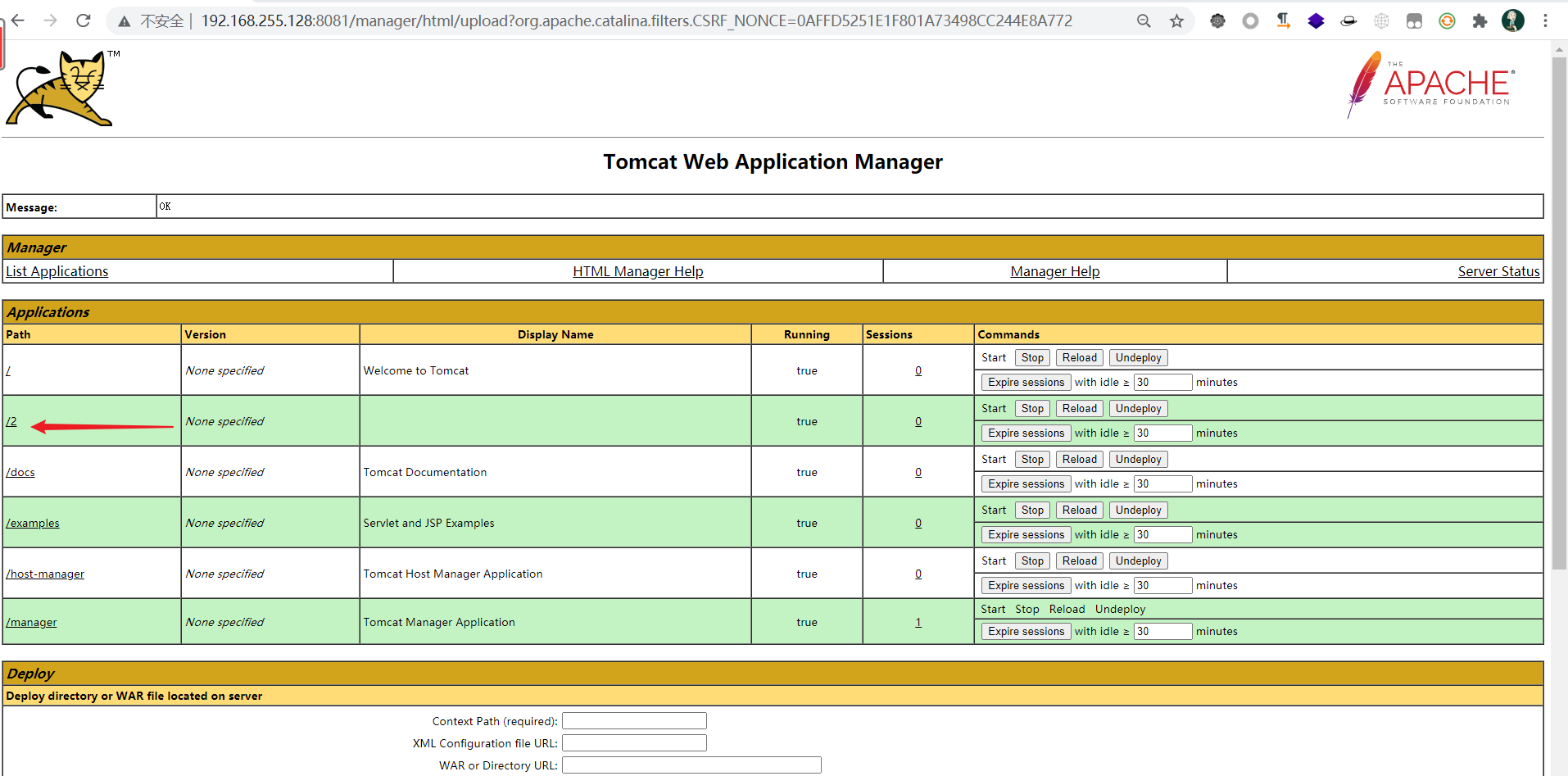
Task: Expire sessions for /docs application
Action: pyautogui.click(x=1026, y=483)
